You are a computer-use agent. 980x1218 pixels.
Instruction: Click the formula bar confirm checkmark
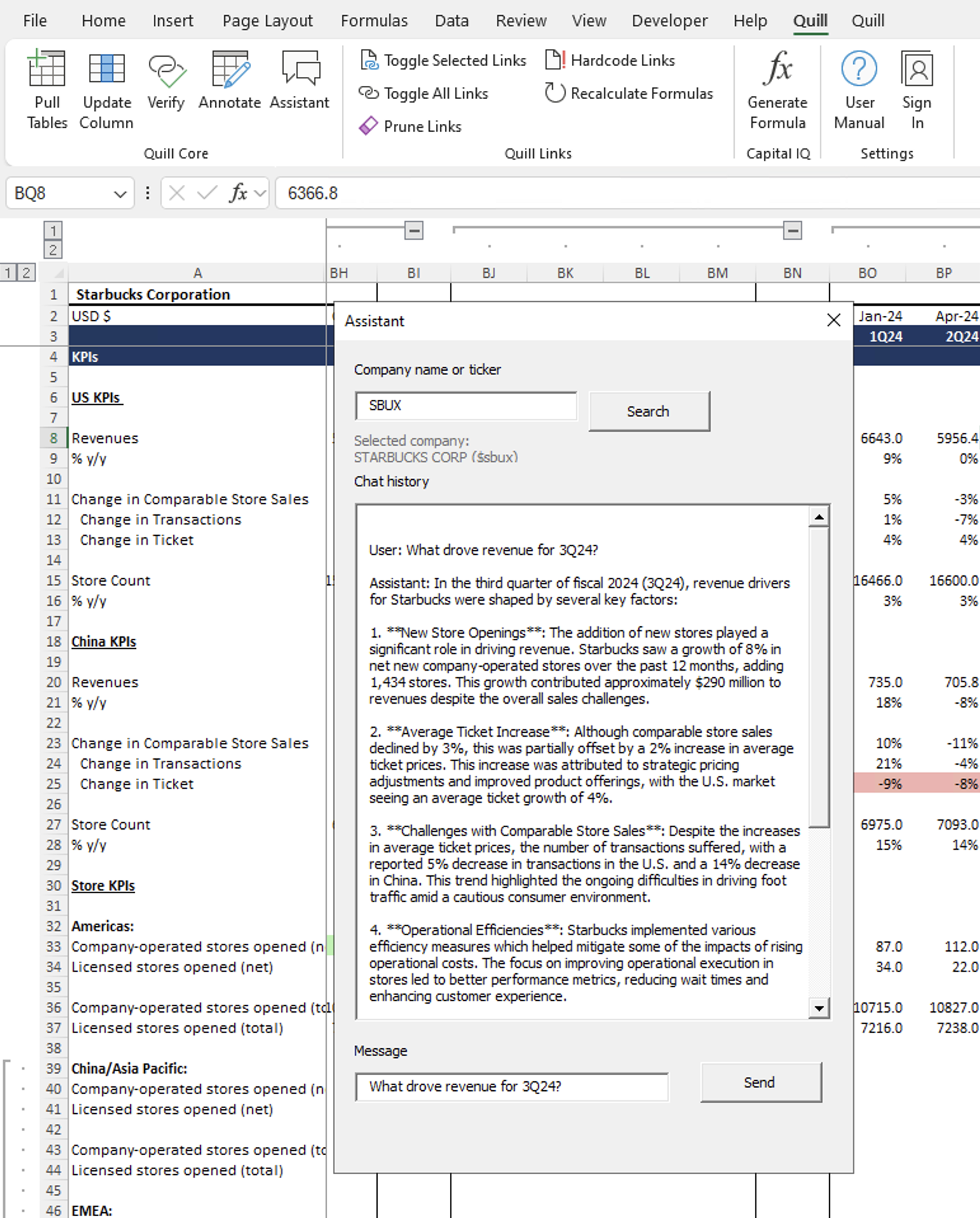tap(207, 193)
